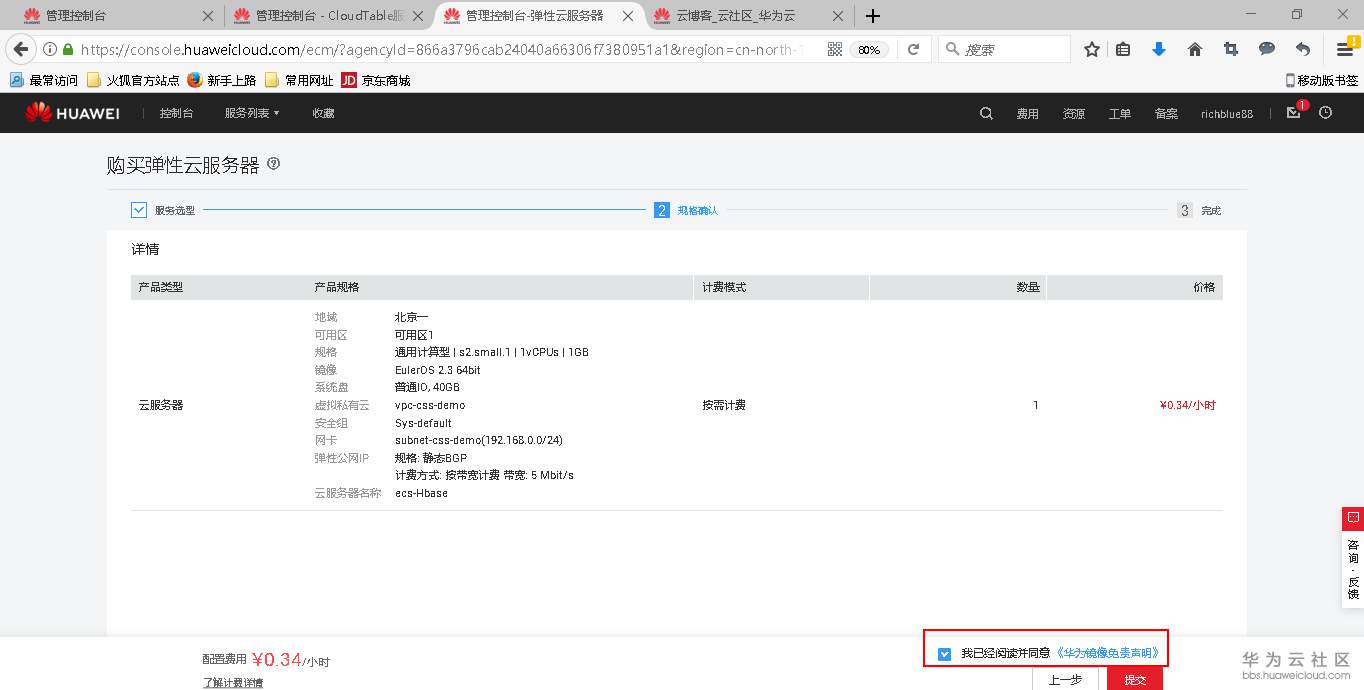Viewport: 1364px width, 690px height.
Task: Close the CloudTable tab
Action: (x=417, y=16)
